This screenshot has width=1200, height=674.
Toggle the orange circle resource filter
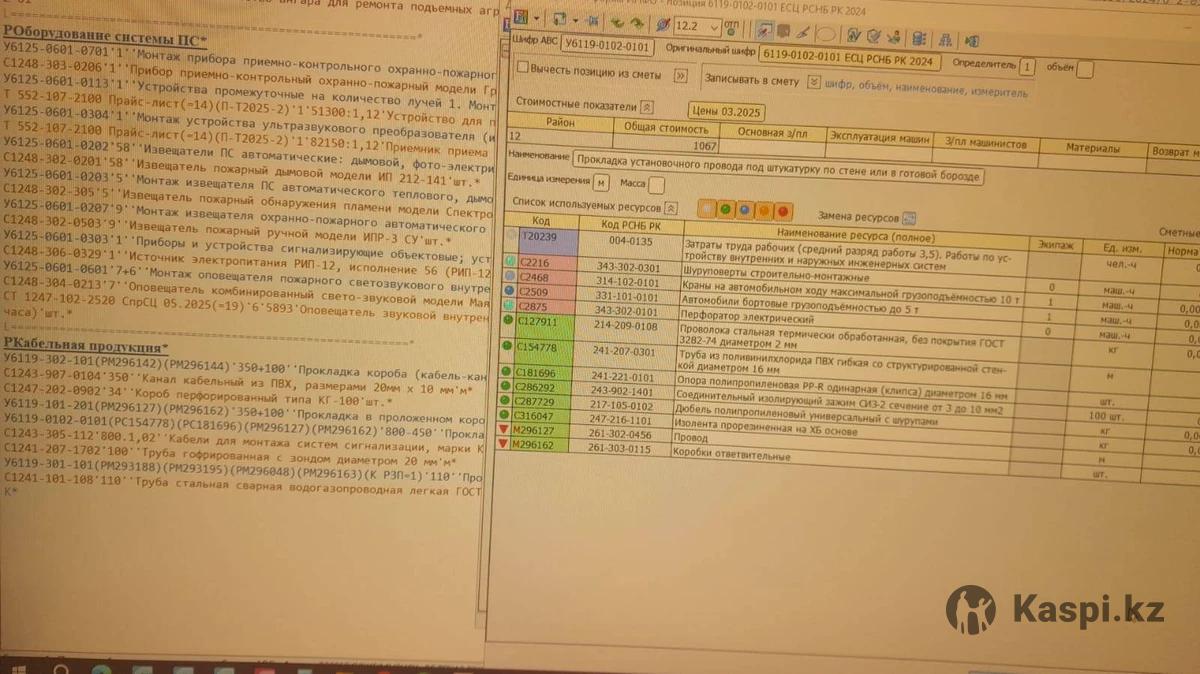(x=764, y=211)
